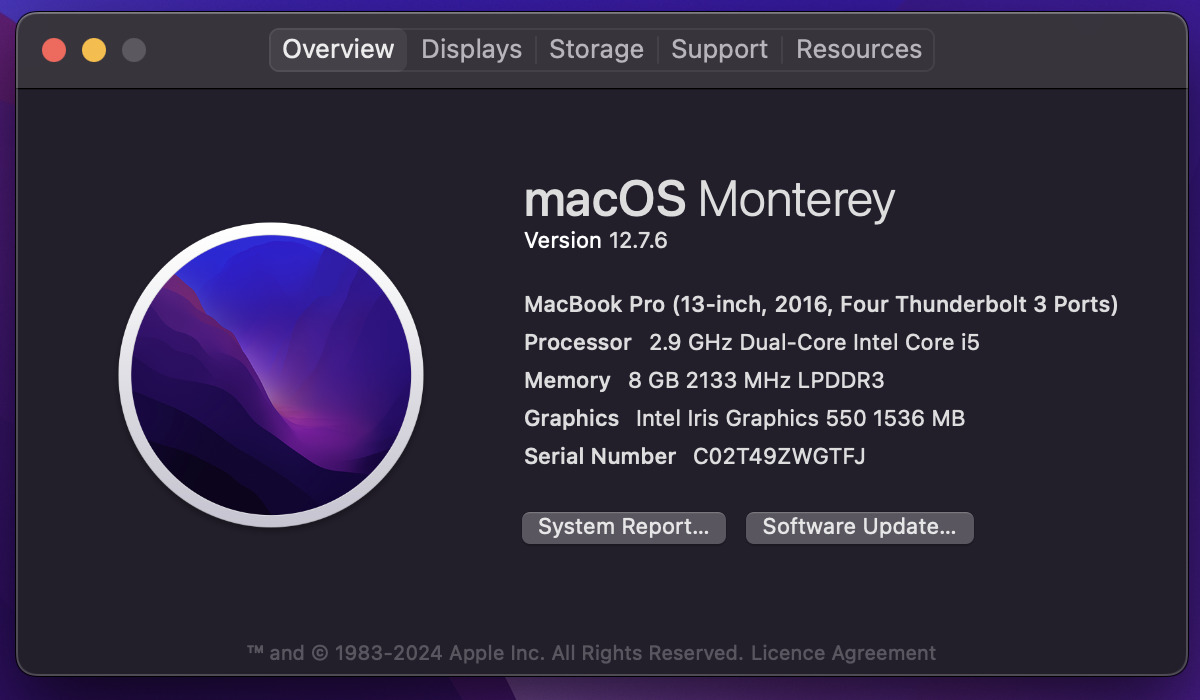This screenshot has height=700, width=1200.
Task: Click the MacBook Pro model name line
Action: [820, 304]
